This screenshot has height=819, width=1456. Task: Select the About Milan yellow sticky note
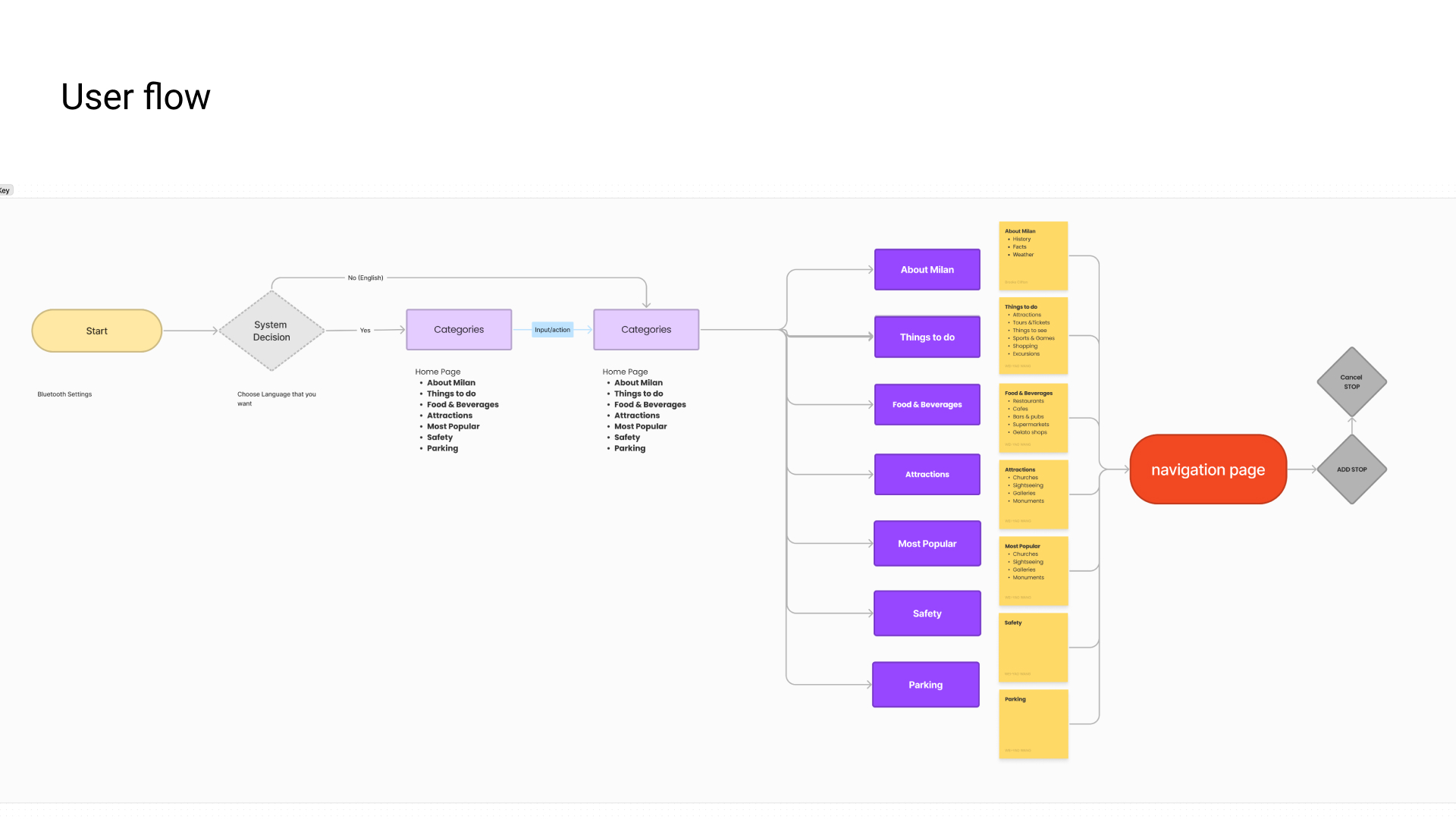tap(1033, 256)
